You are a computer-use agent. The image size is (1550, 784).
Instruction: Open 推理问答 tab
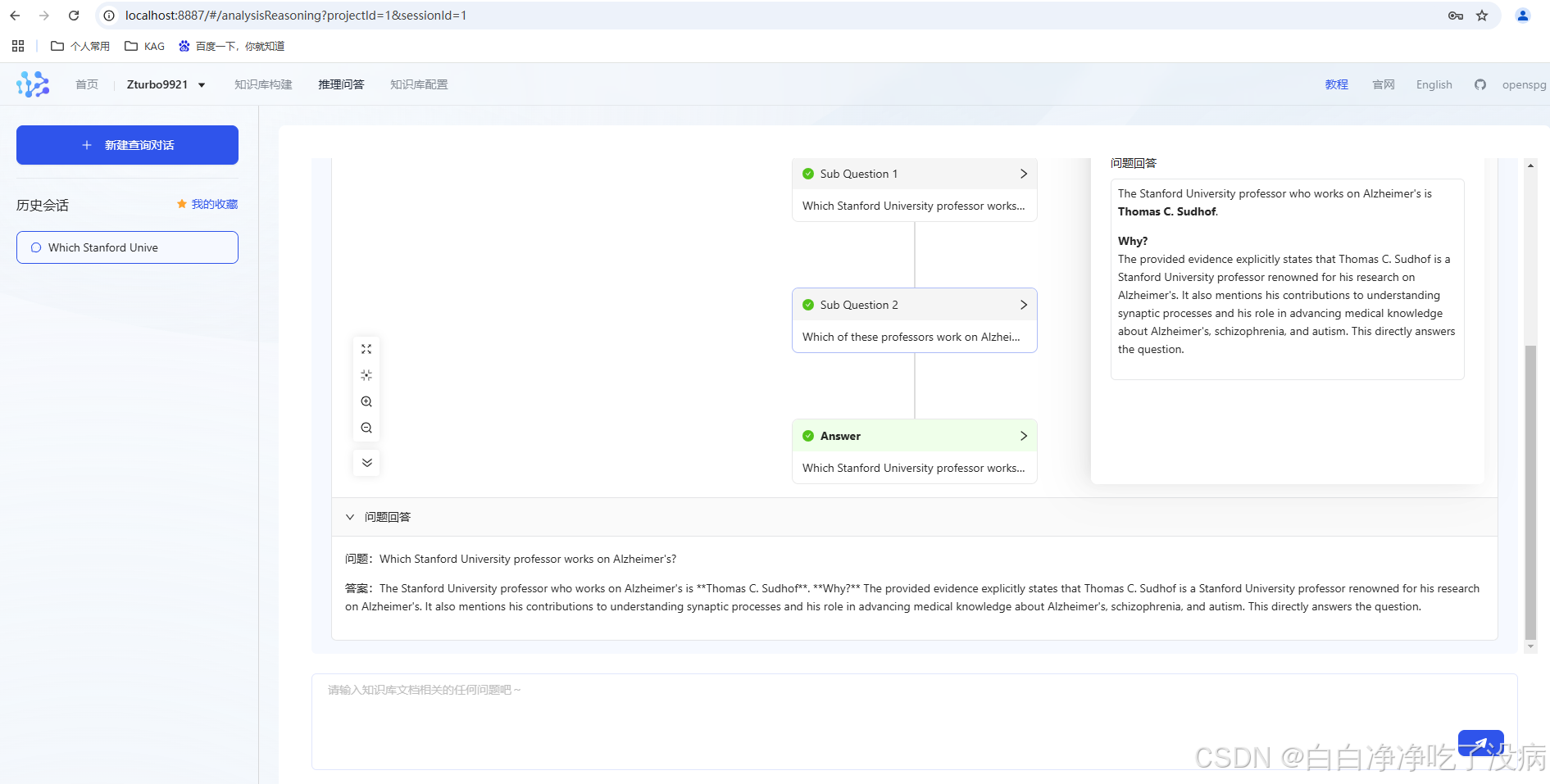pos(341,84)
